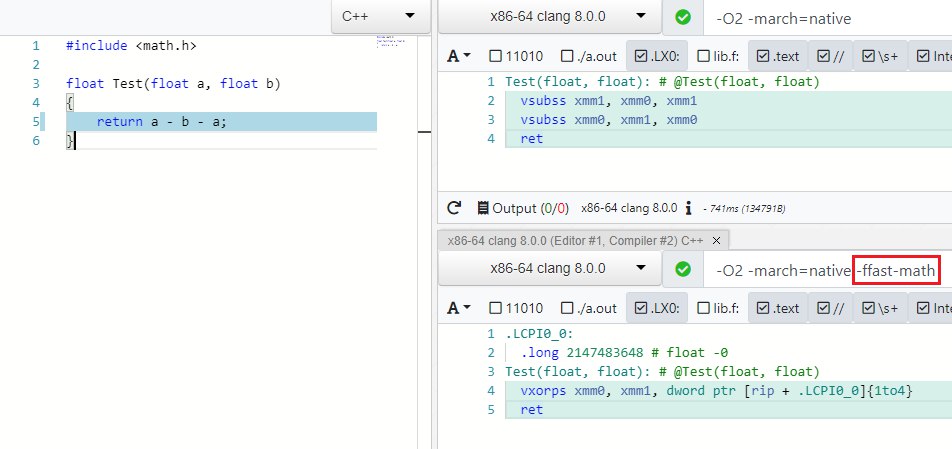The image size is (952, 449).
Task: Click bottom pane 'Test(float, float):' label line
Action: 662,371
